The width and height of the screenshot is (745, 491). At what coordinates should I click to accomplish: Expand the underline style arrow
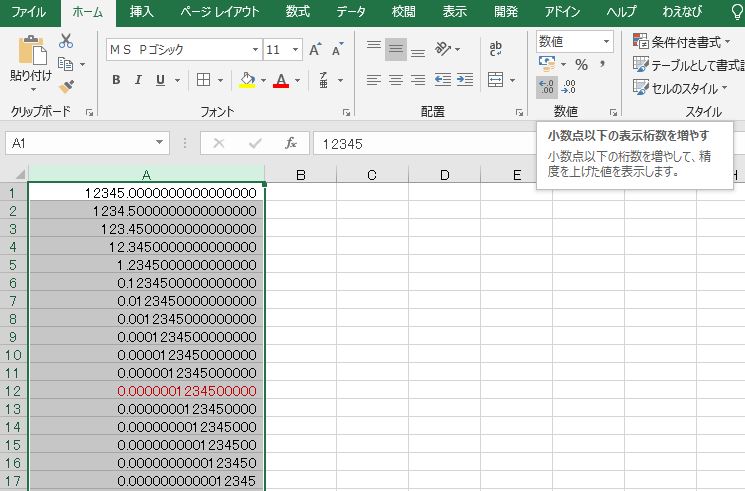(x=177, y=80)
